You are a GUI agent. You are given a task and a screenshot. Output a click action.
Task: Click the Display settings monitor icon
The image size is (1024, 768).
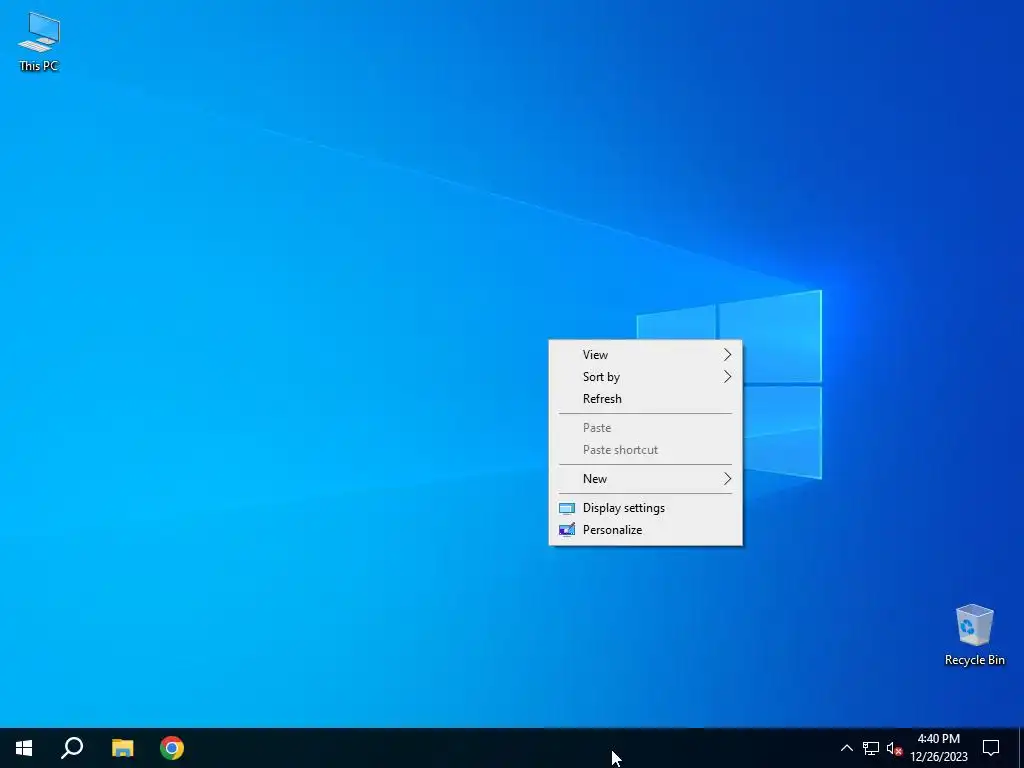pos(567,508)
